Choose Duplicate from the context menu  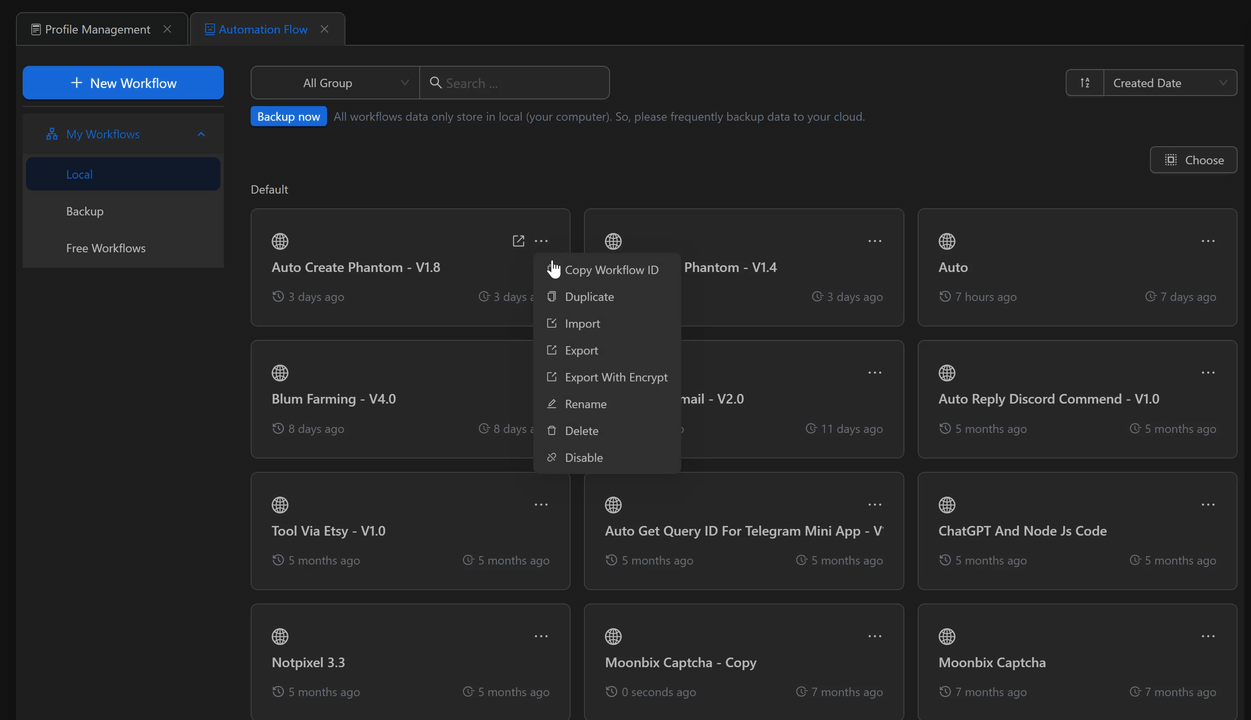point(589,297)
